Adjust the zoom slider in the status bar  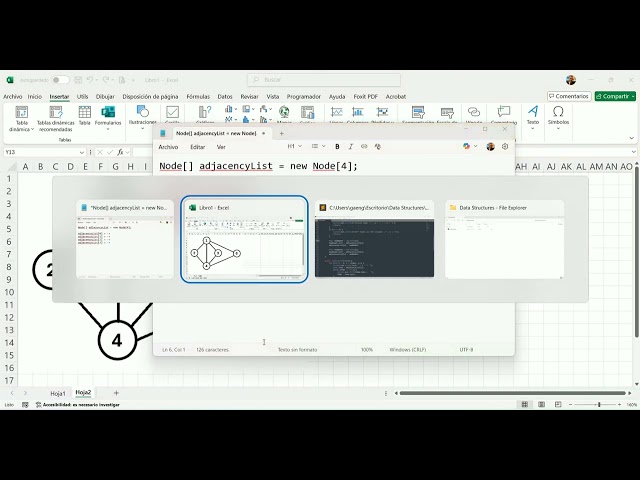tap(599, 404)
